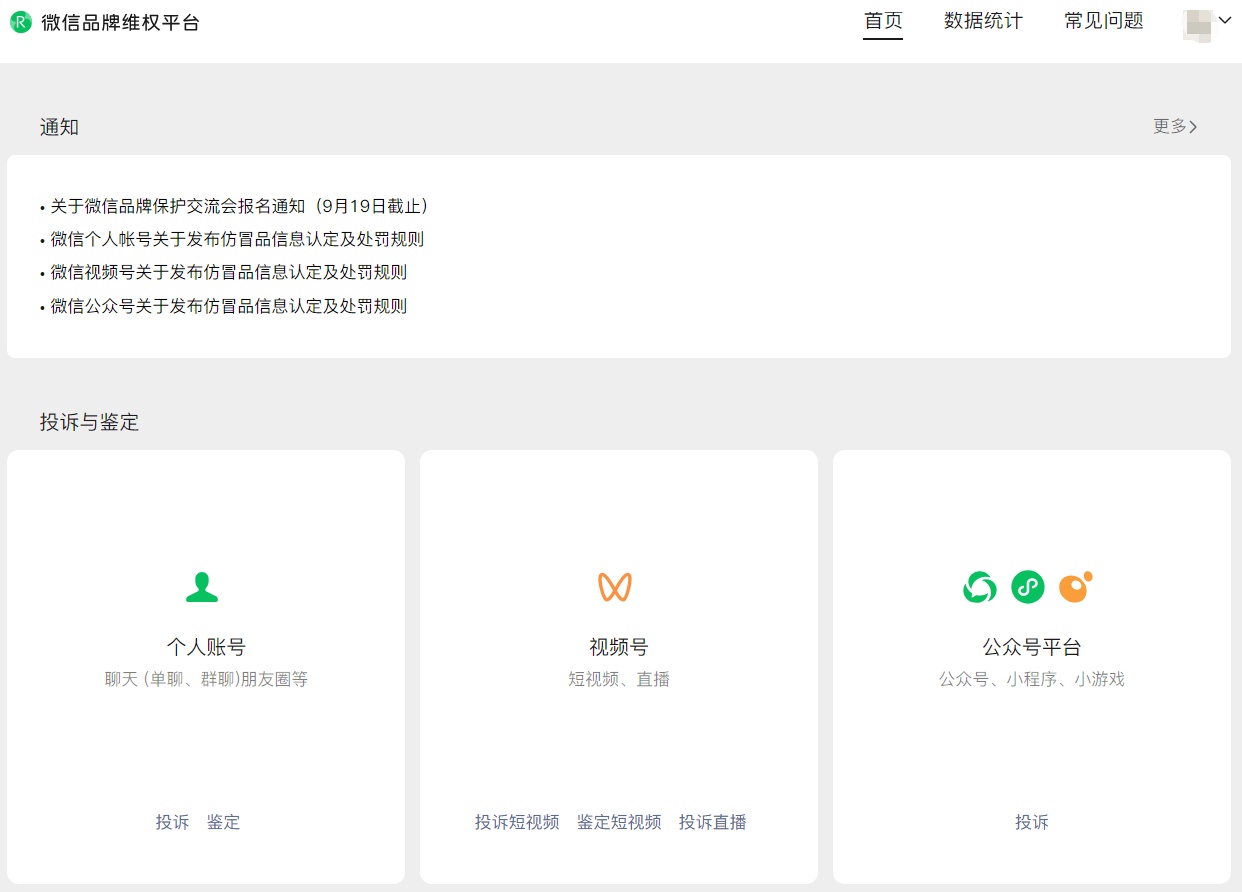The width and height of the screenshot is (1242, 892).
Task: Click the 个人账号 card title
Action: 206,647
